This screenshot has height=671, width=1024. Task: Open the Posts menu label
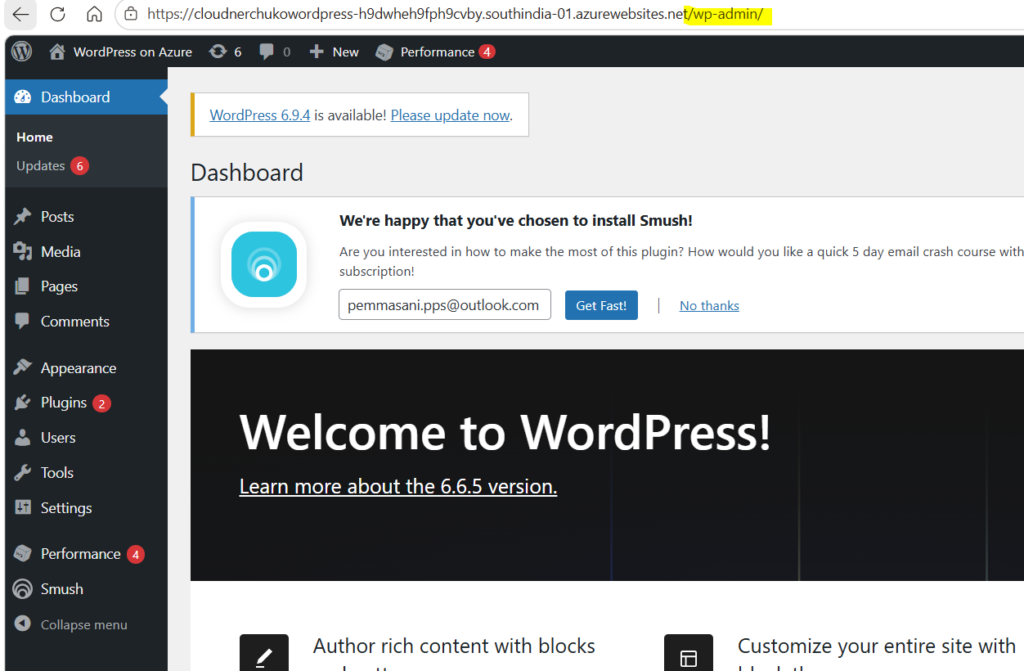tap(57, 216)
